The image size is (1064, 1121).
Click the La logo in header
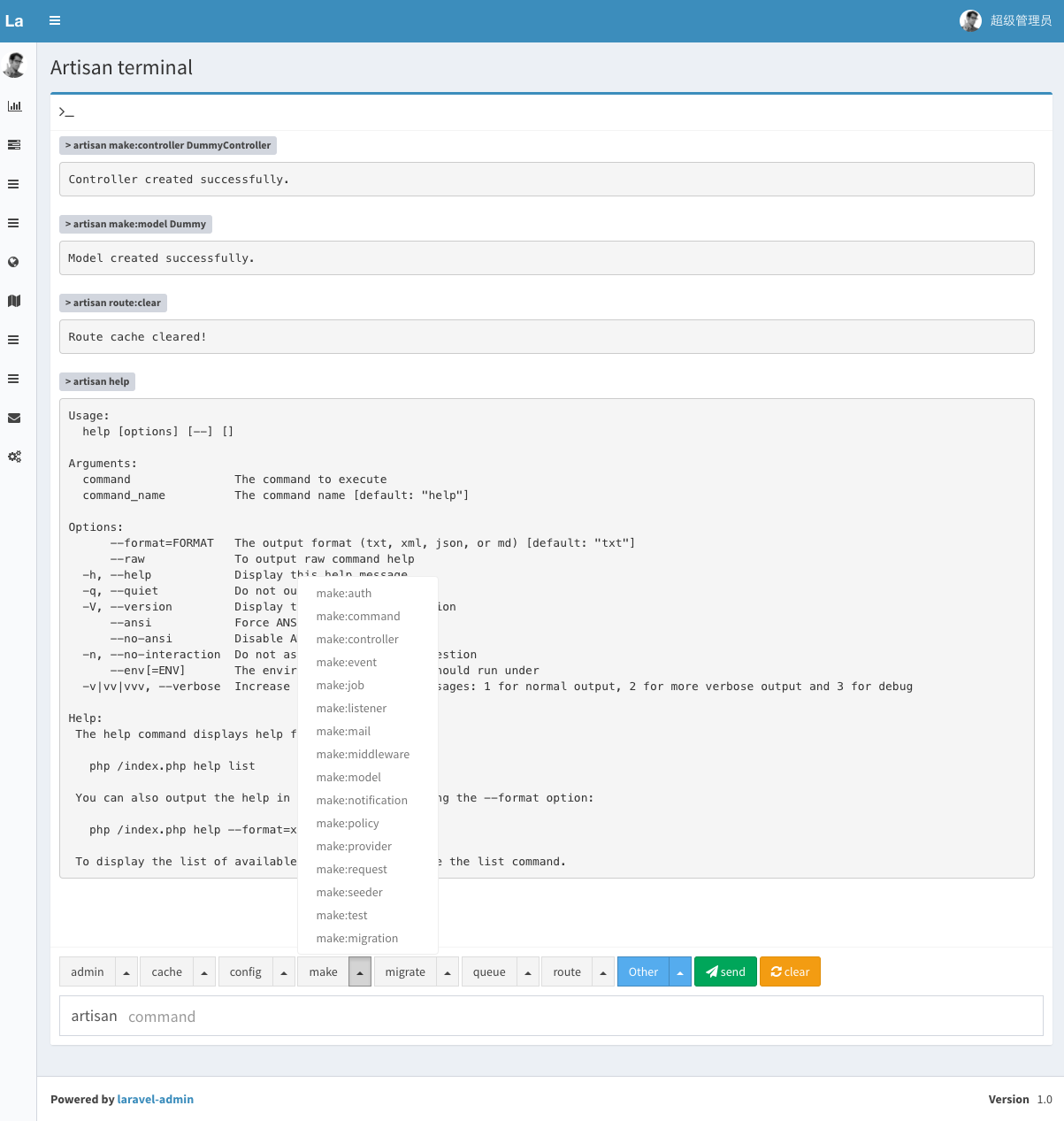tap(14, 20)
